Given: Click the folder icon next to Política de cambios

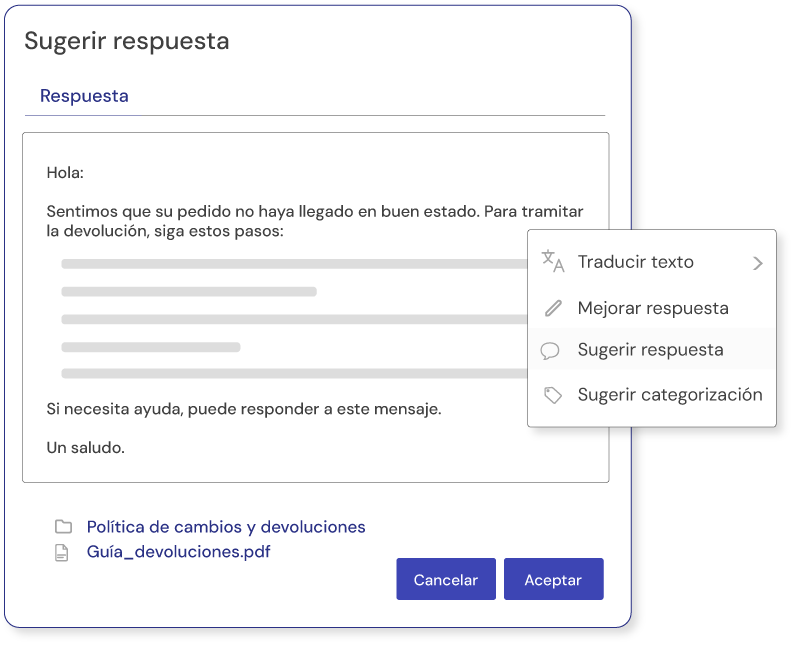Looking at the screenshot, I should [64, 526].
